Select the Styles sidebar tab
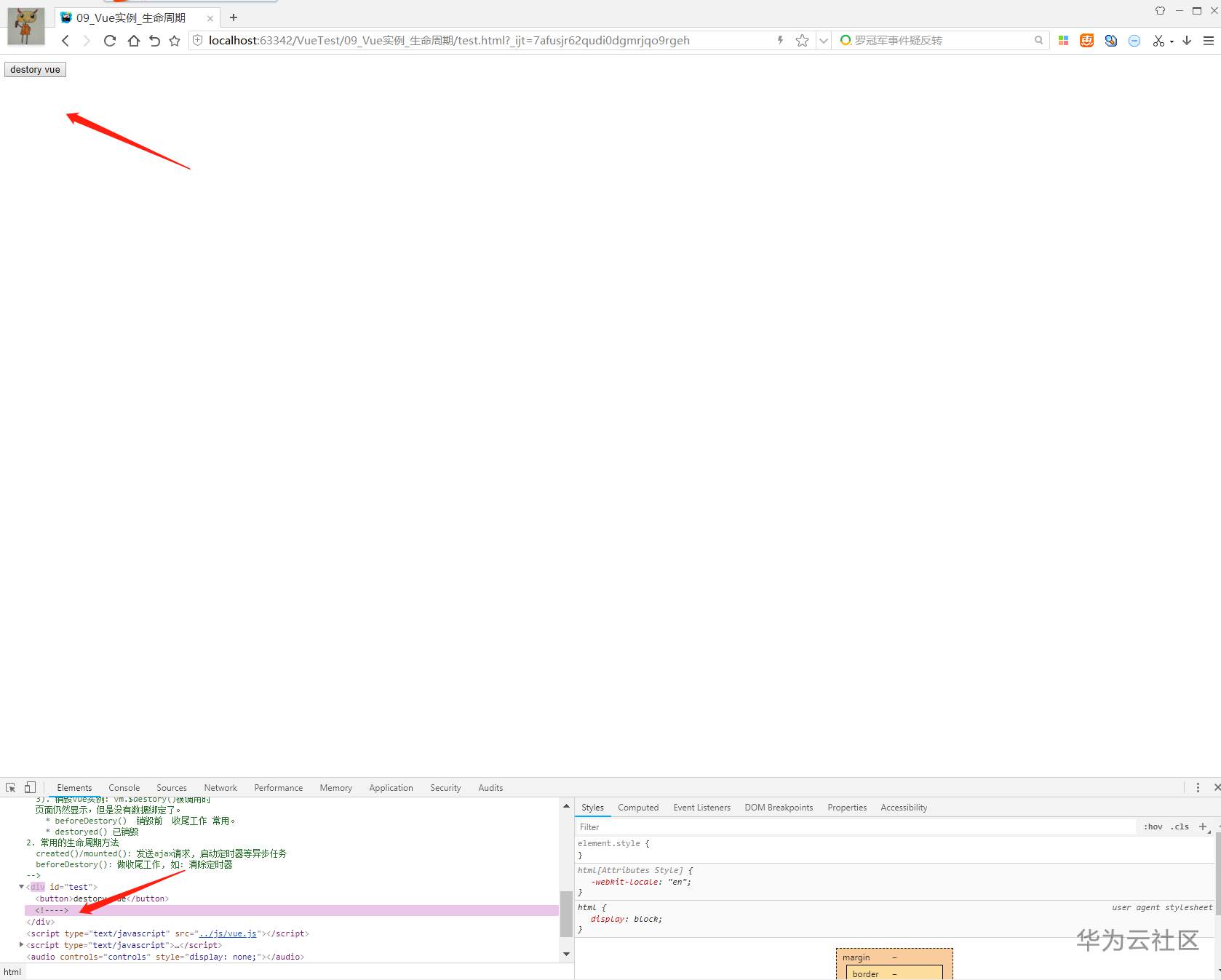Image resolution: width=1221 pixels, height=980 pixels. pos(592,808)
